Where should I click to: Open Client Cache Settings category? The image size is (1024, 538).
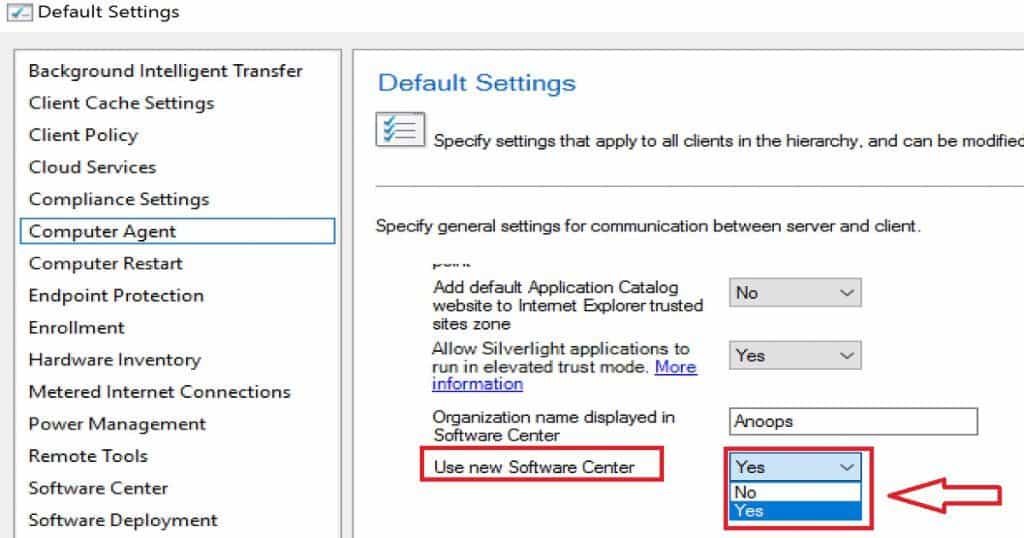click(x=121, y=103)
